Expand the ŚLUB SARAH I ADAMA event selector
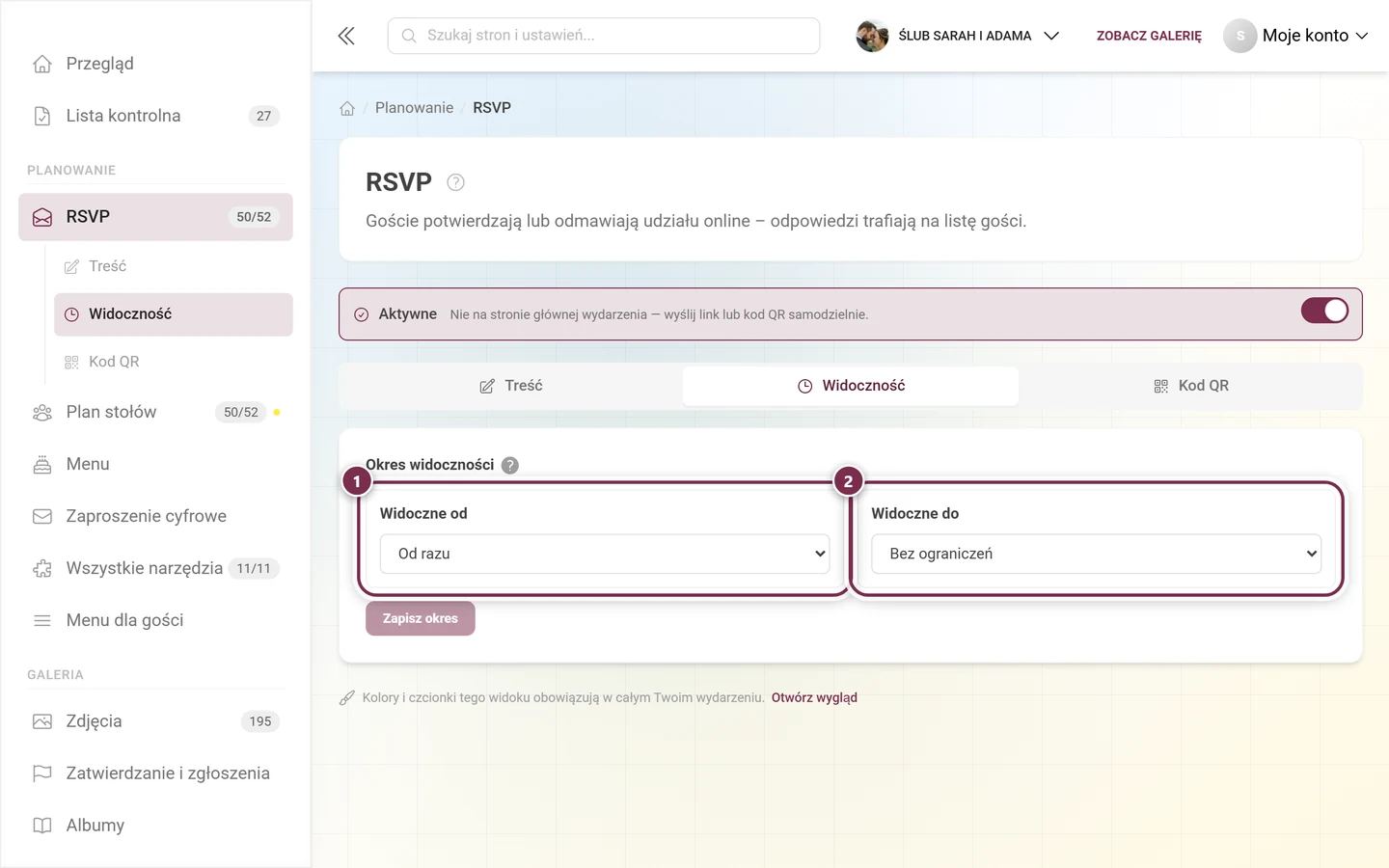The width and height of the screenshot is (1389, 868). point(958,36)
